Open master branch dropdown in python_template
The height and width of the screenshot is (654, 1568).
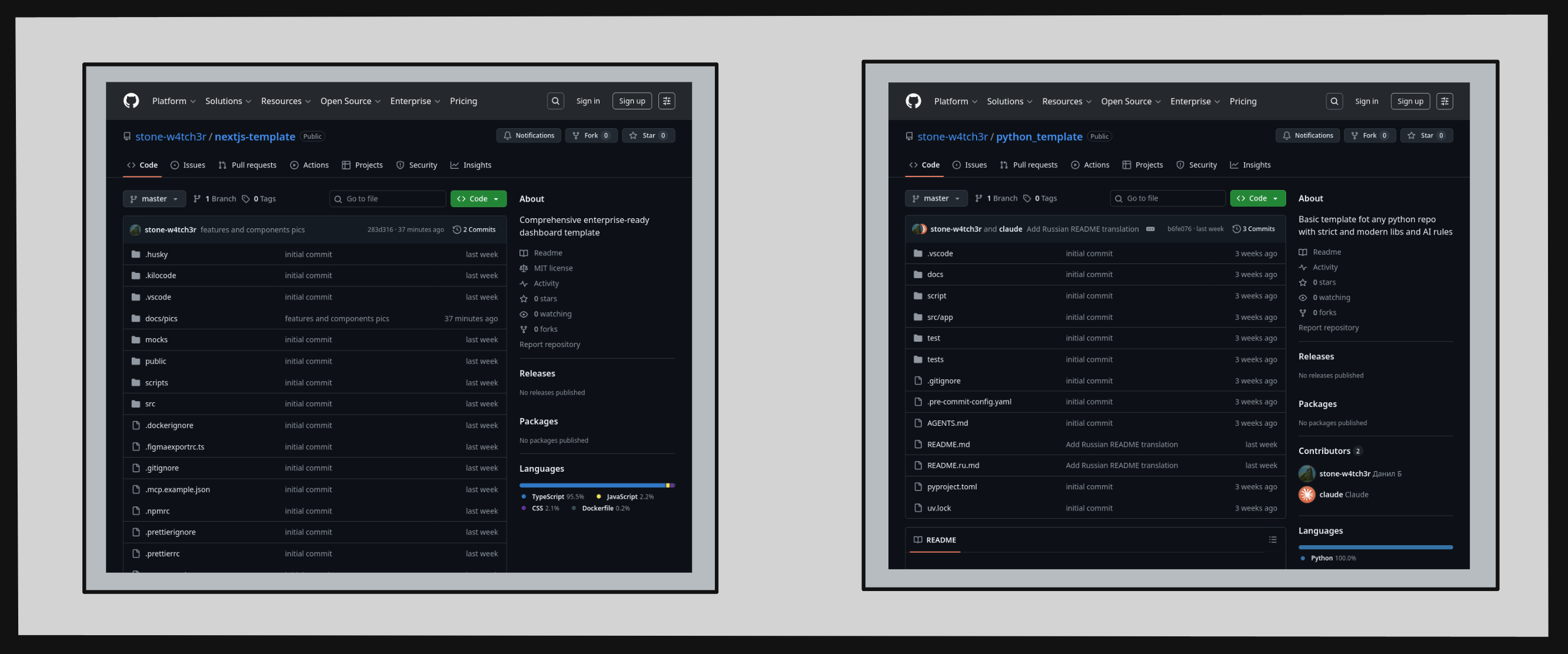[936, 198]
